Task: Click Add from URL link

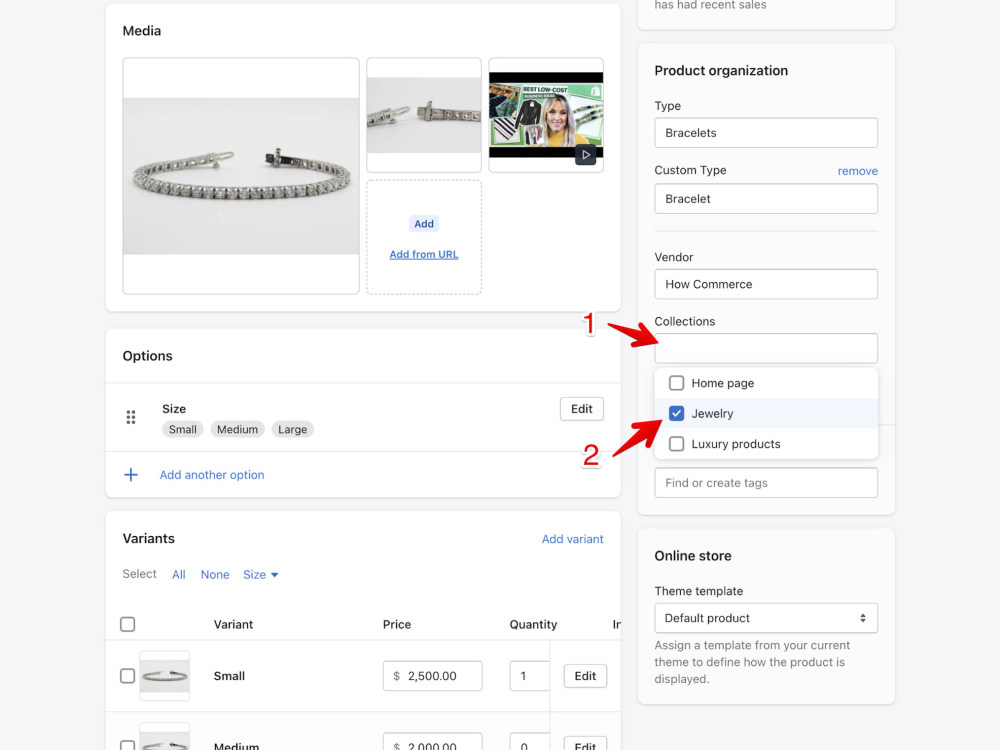Action: pyautogui.click(x=424, y=254)
